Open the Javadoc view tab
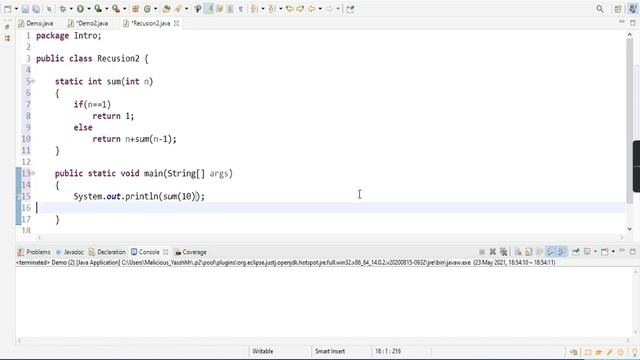 [70, 252]
